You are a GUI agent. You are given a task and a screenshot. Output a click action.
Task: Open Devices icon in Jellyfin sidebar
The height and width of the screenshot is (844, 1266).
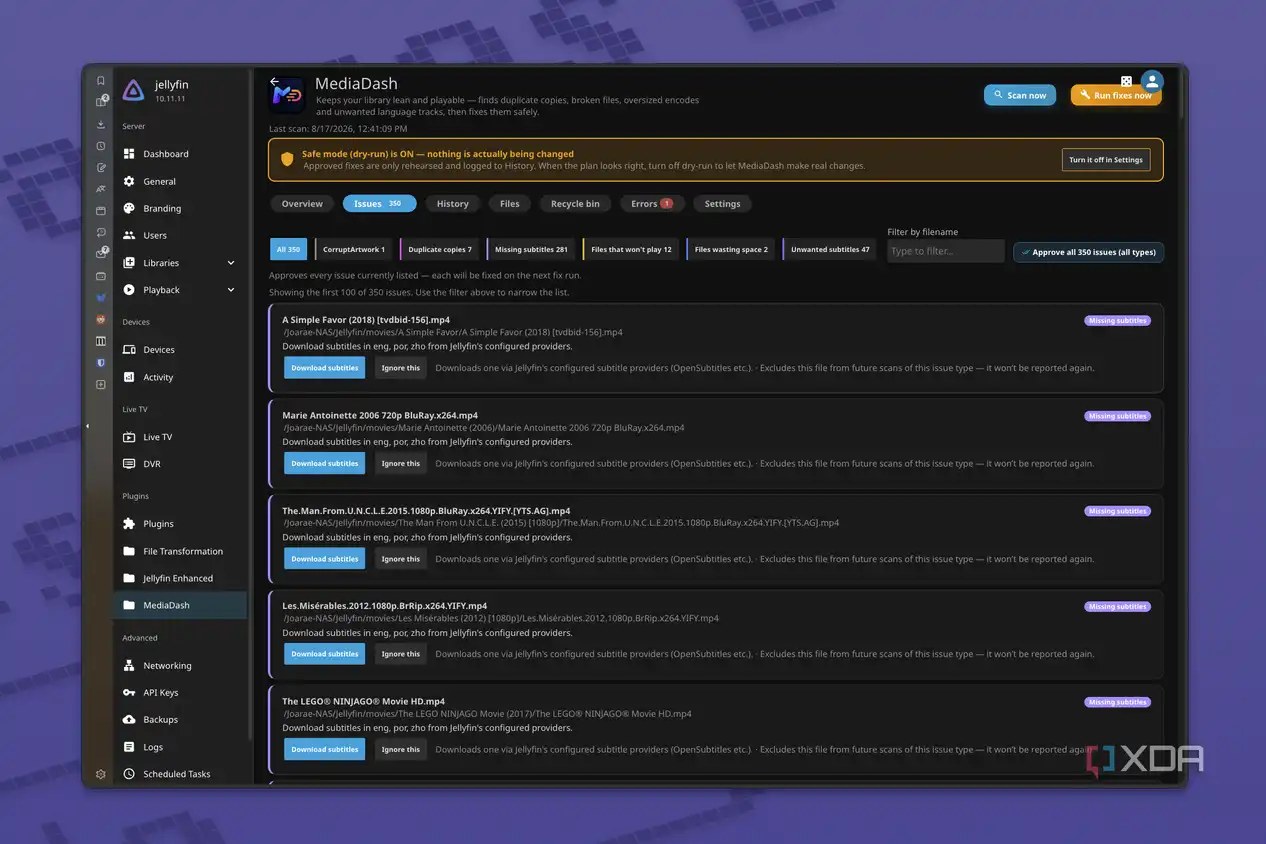tap(129, 350)
